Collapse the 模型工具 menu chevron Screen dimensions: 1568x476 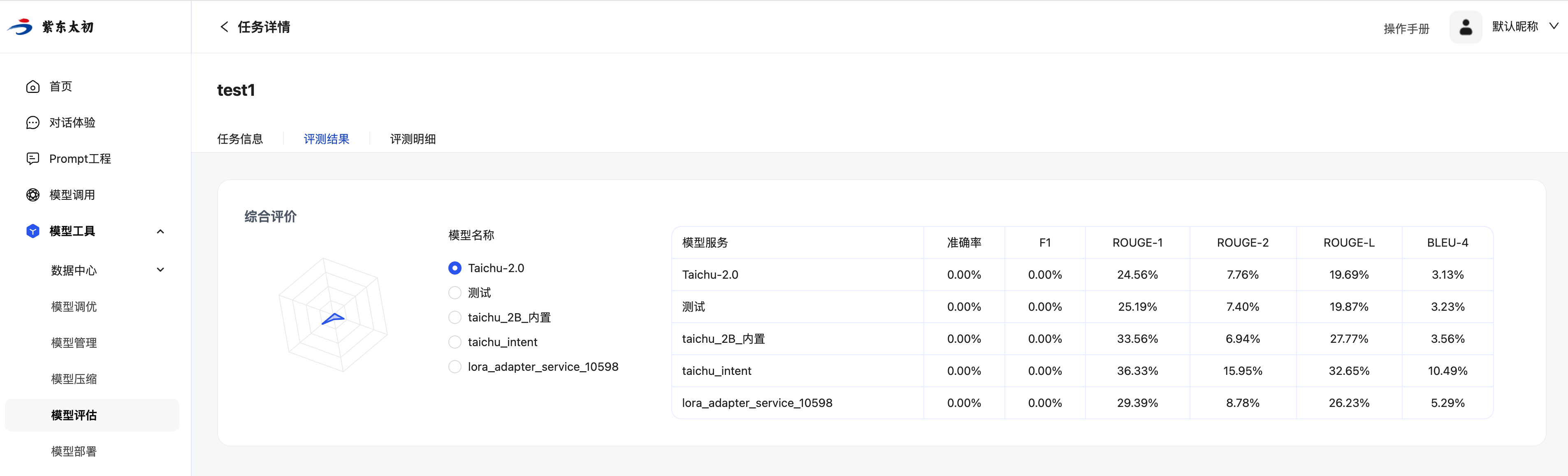(x=160, y=231)
